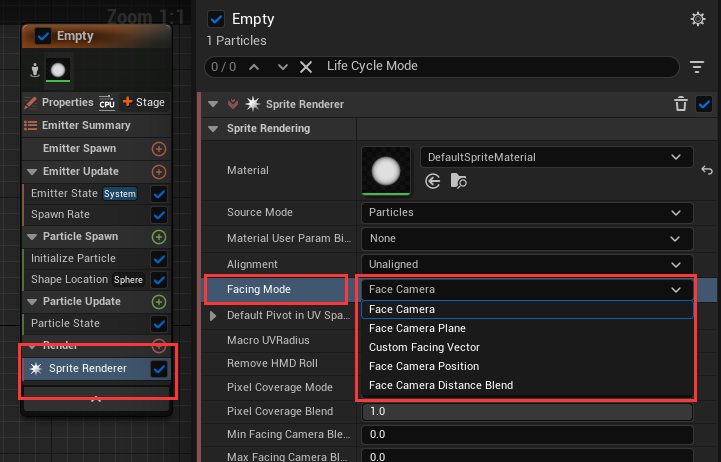Use selected asset from Content Browser
Image resolution: width=721 pixels, height=462 pixels.
click(433, 181)
